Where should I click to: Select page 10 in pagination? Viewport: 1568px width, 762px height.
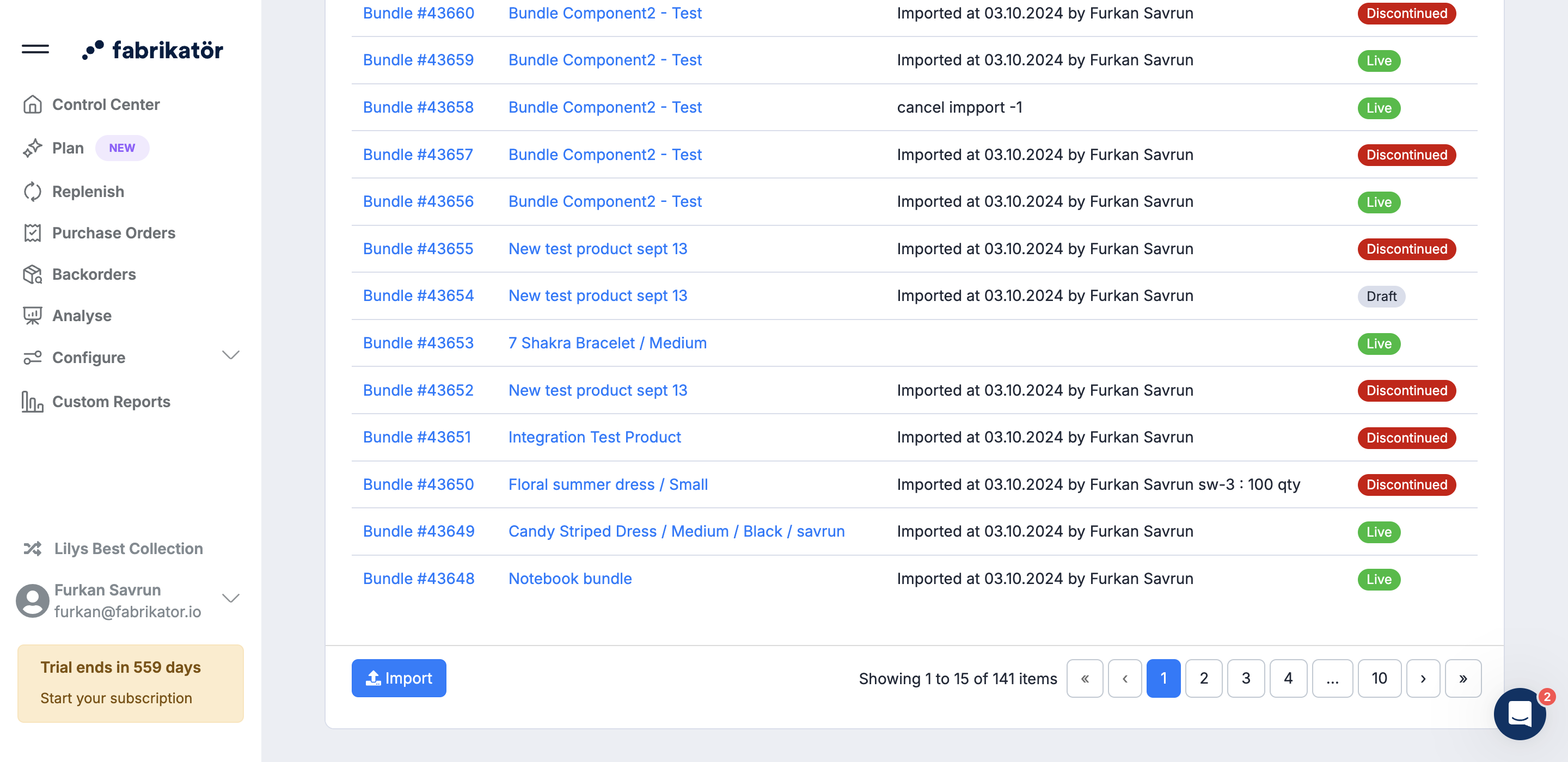[1378, 678]
